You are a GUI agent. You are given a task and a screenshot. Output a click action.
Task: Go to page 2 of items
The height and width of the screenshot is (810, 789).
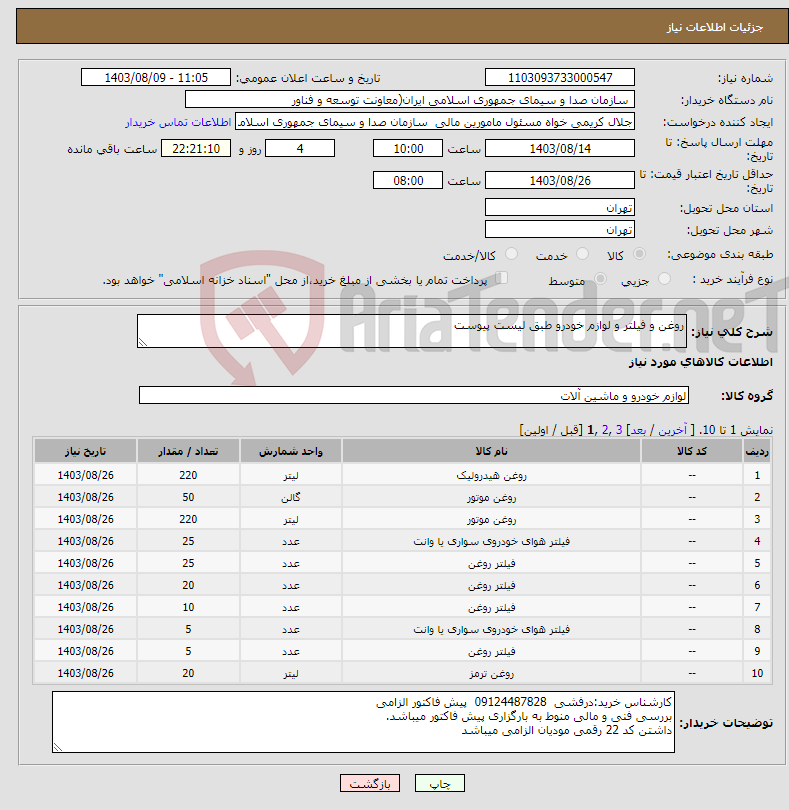(x=605, y=430)
